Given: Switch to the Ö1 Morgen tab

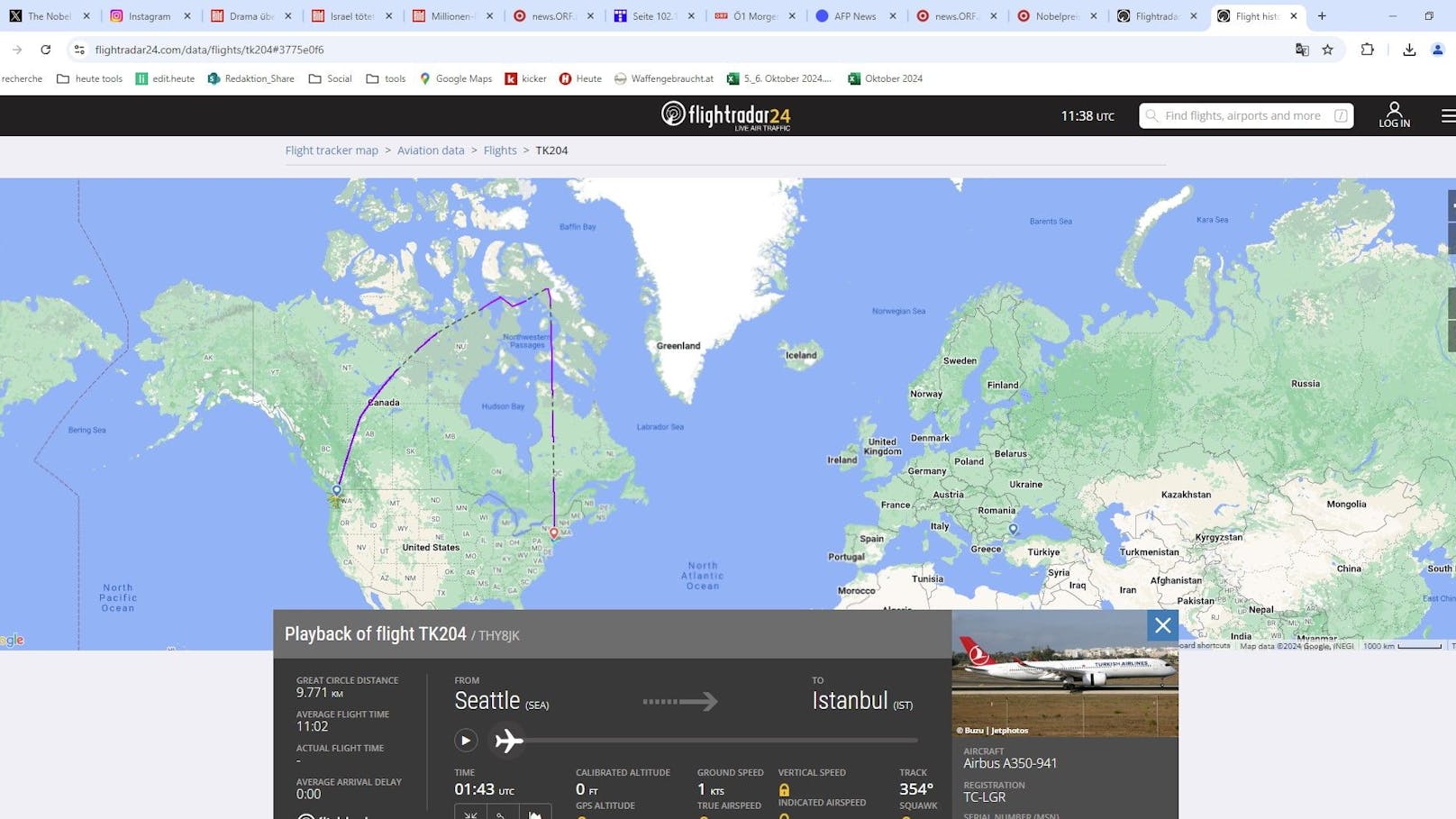Looking at the screenshot, I should pyautogui.click(x=754, y=16).
